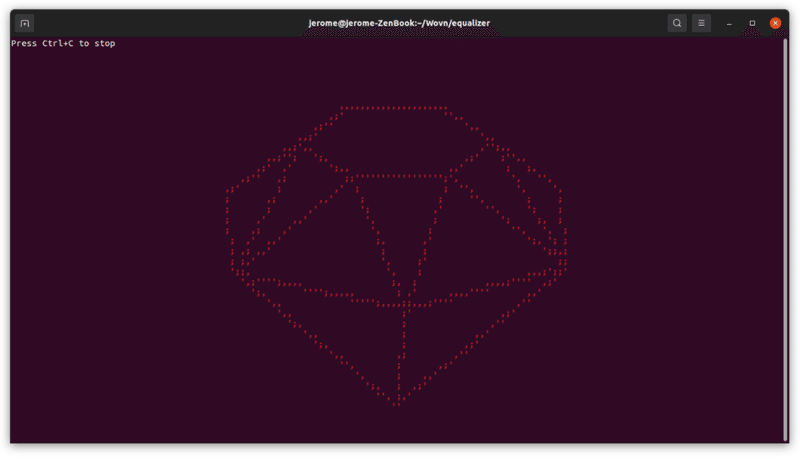Click the jerome@jerome-ZenBook window title
The height and width of the screenshot is (459, 800).
point(399,23)
